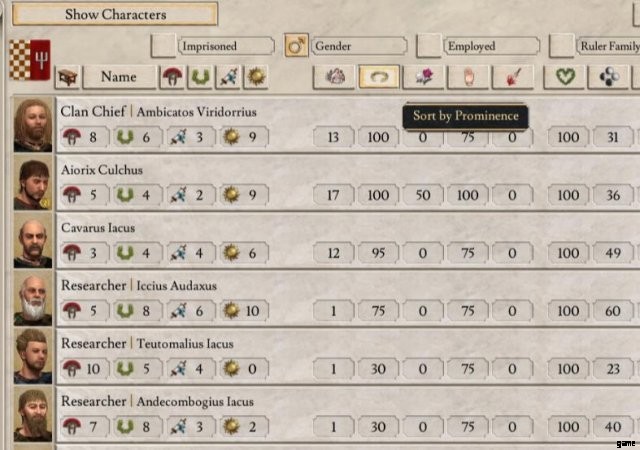Check the Ruler Family filter box
Screen dimensions: 640x450
point(563,45)
